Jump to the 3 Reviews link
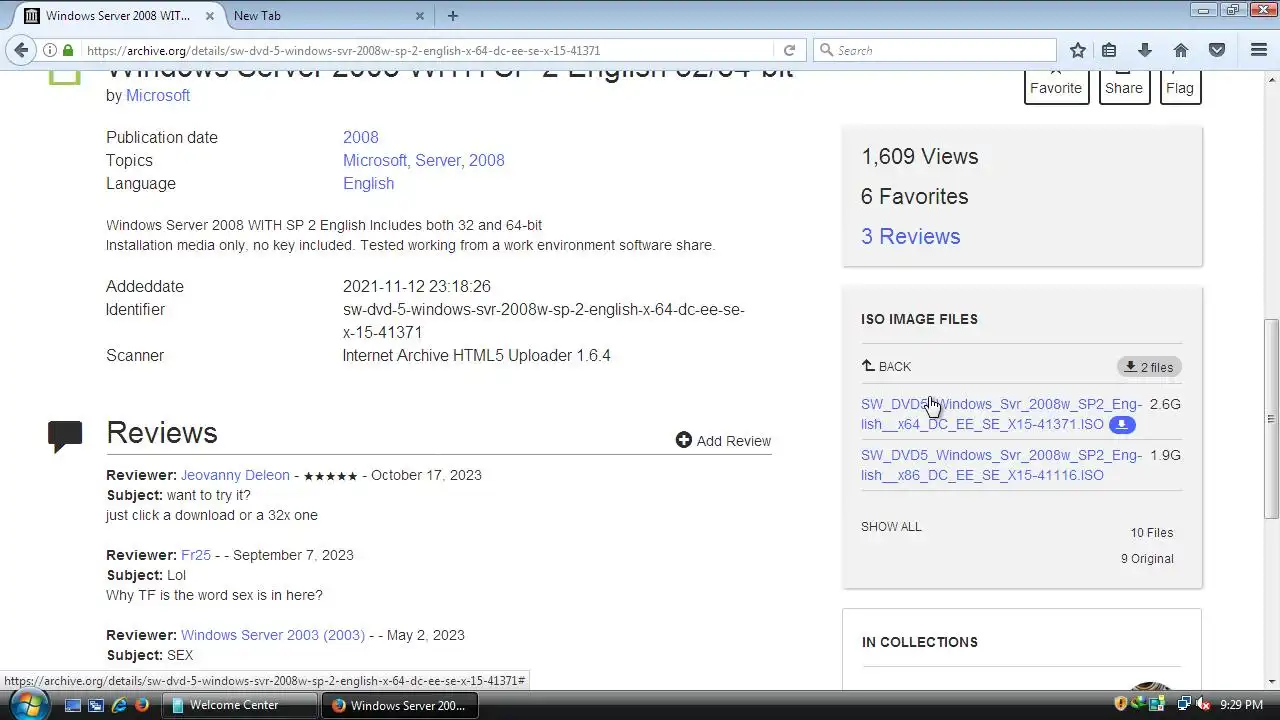 [x=910, y=236]
